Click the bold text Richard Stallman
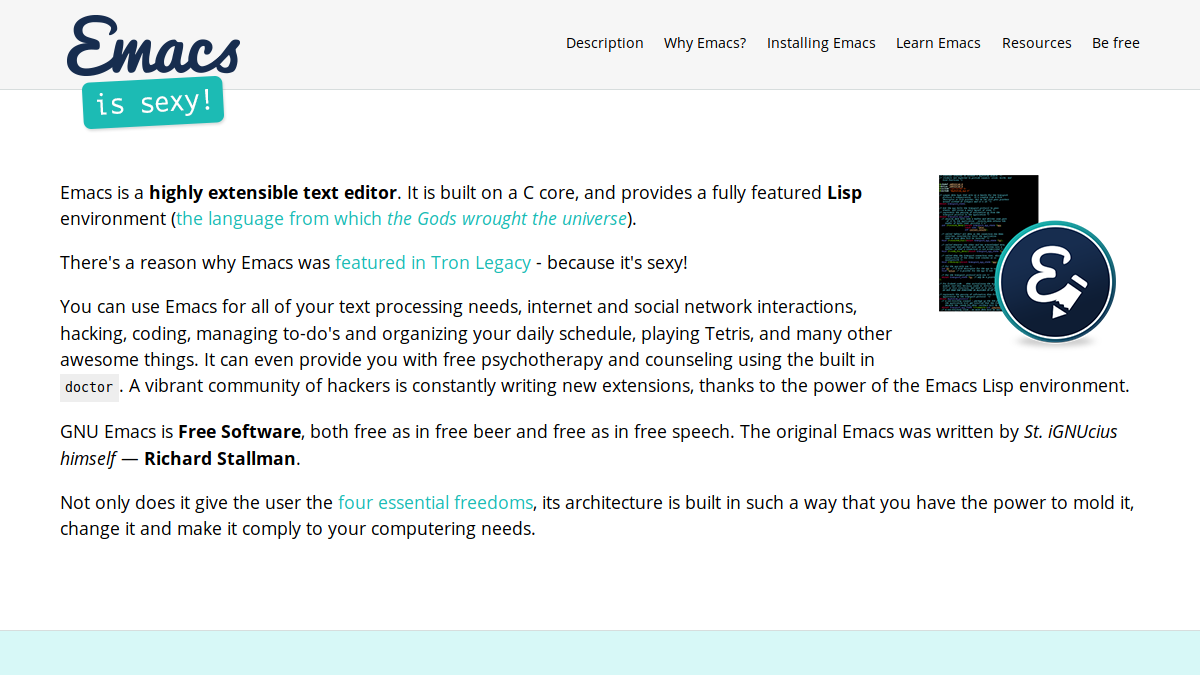The height and width of the screenshot is (675, 1200). coord(220,458)
